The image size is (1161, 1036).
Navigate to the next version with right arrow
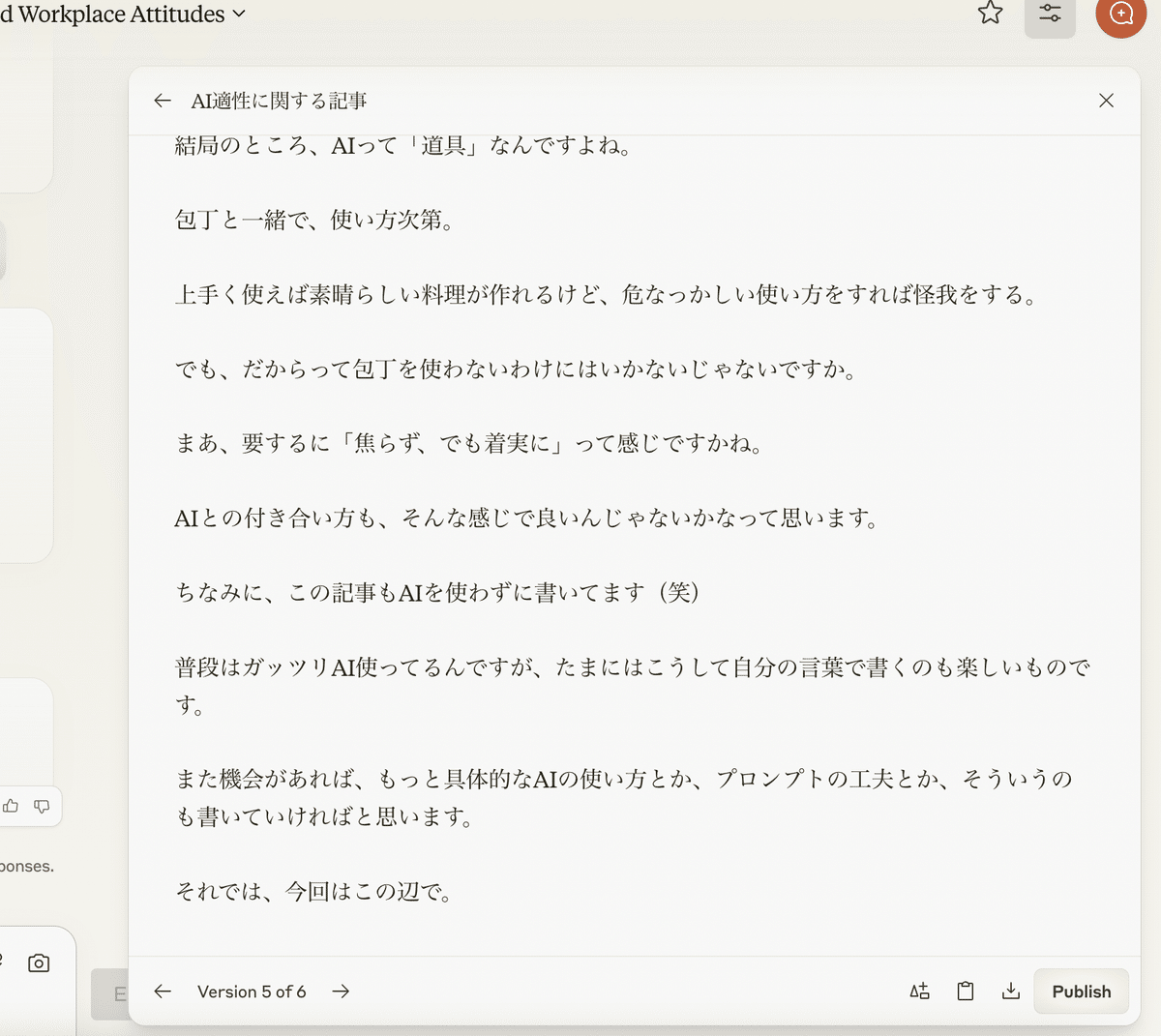(341, 992)
